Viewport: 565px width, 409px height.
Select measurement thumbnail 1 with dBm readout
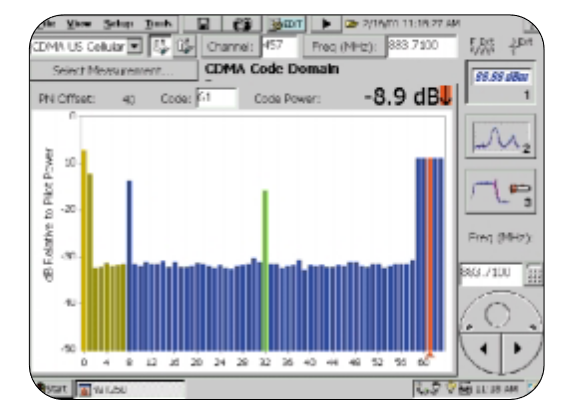click(x=500, y=83)
